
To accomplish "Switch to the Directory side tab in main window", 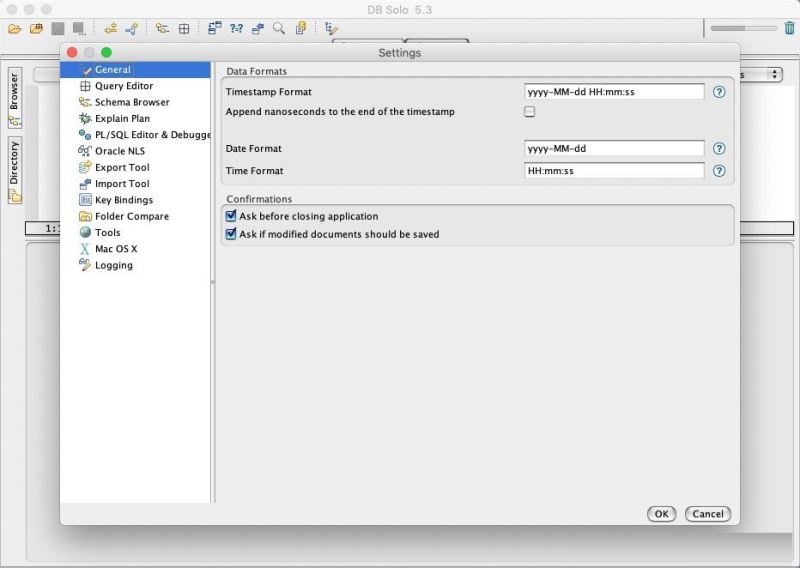I will coord(14,170).
